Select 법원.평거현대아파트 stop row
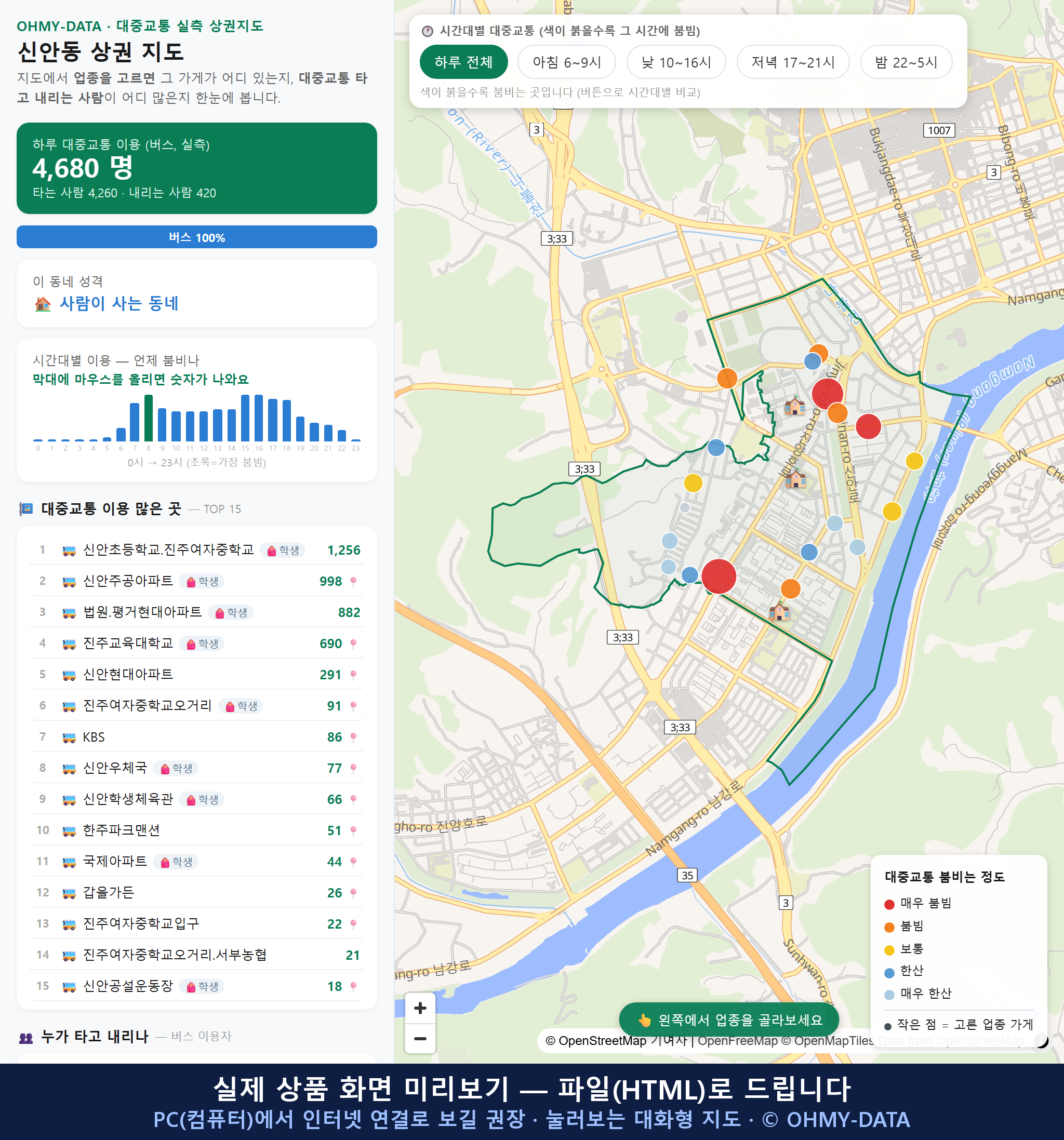 click(x=197, y=612)
